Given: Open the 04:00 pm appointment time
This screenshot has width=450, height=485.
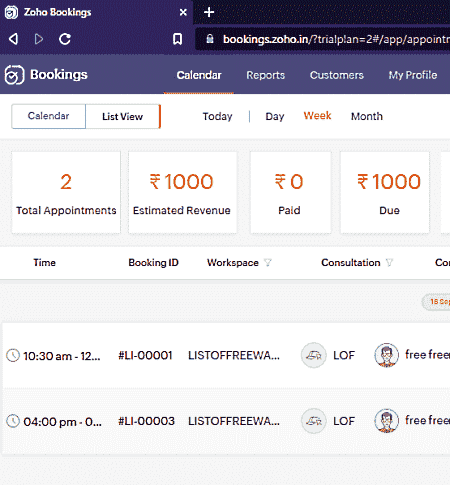Looking at the screenshot, I should 62,422.
